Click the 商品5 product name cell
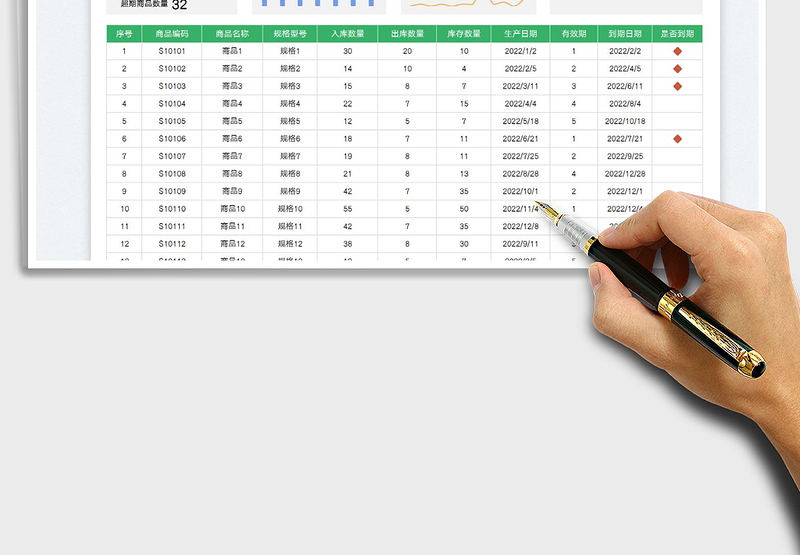This screenshot has height=555, width=800. pyautogui.click(x=232, y=121)
